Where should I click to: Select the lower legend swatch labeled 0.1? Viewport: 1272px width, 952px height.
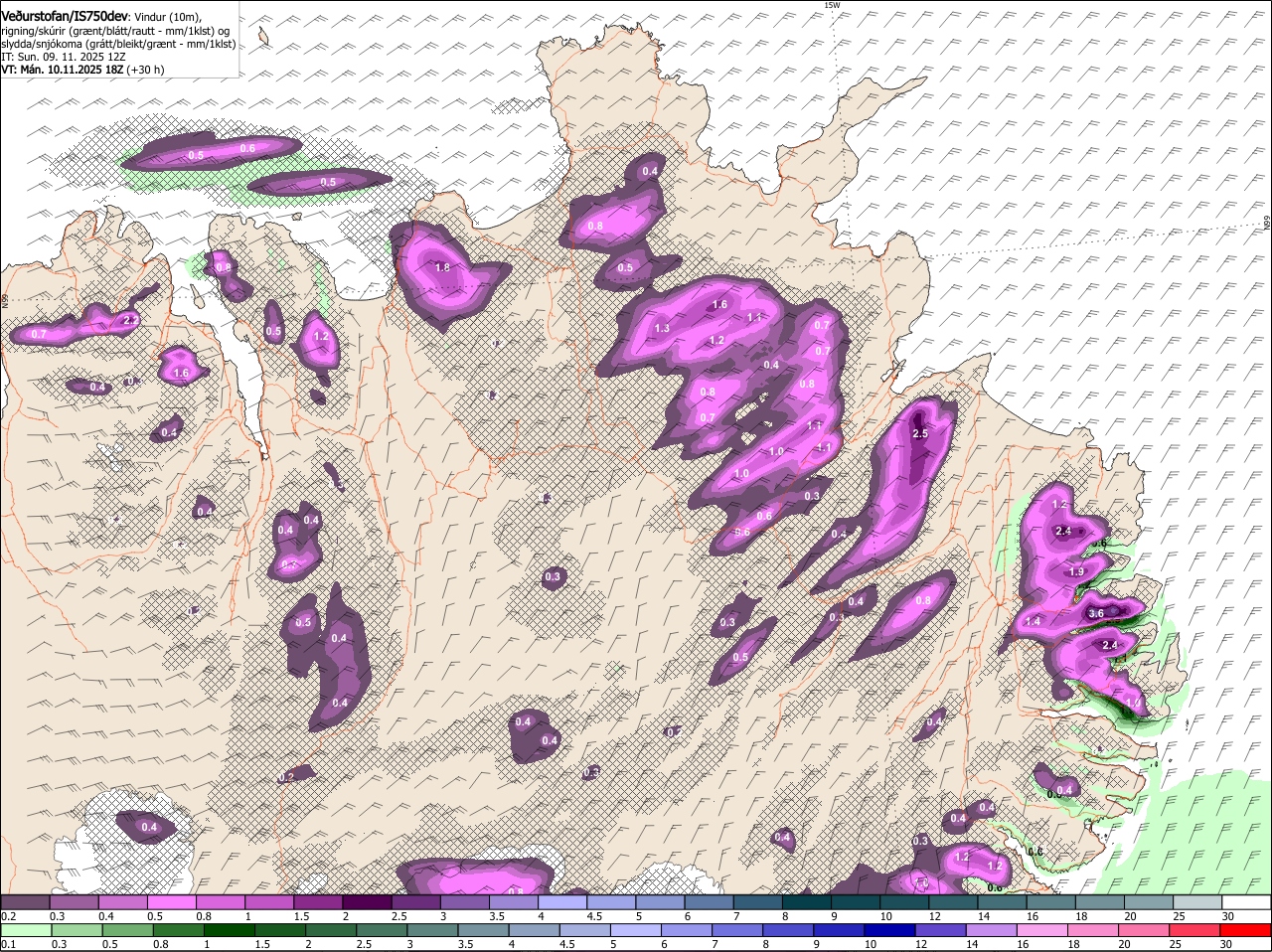tap(25, 930)
